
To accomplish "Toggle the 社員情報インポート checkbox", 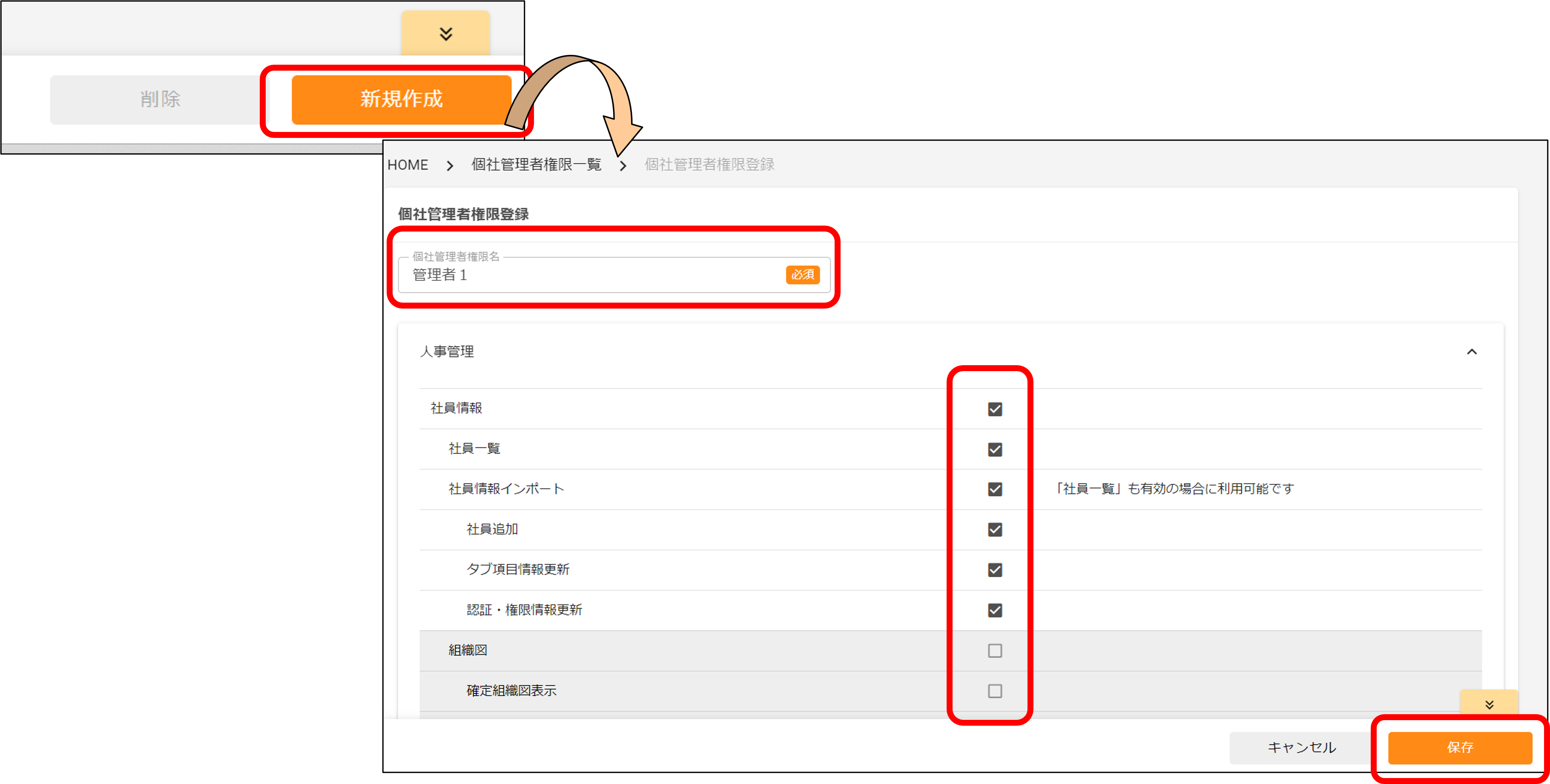I will click(995, 489).
